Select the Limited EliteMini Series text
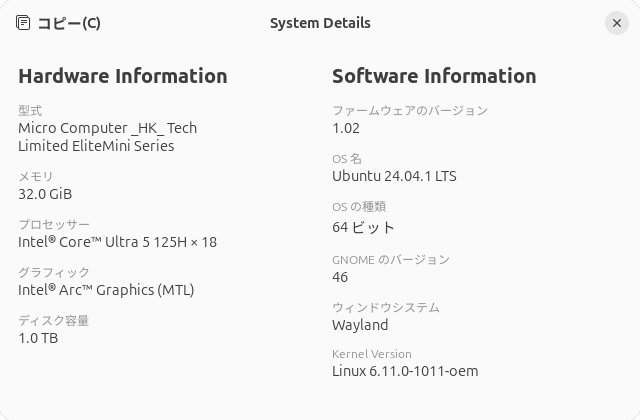The width and height of the screenshot is (640, 420). click(x=96, y=146)
